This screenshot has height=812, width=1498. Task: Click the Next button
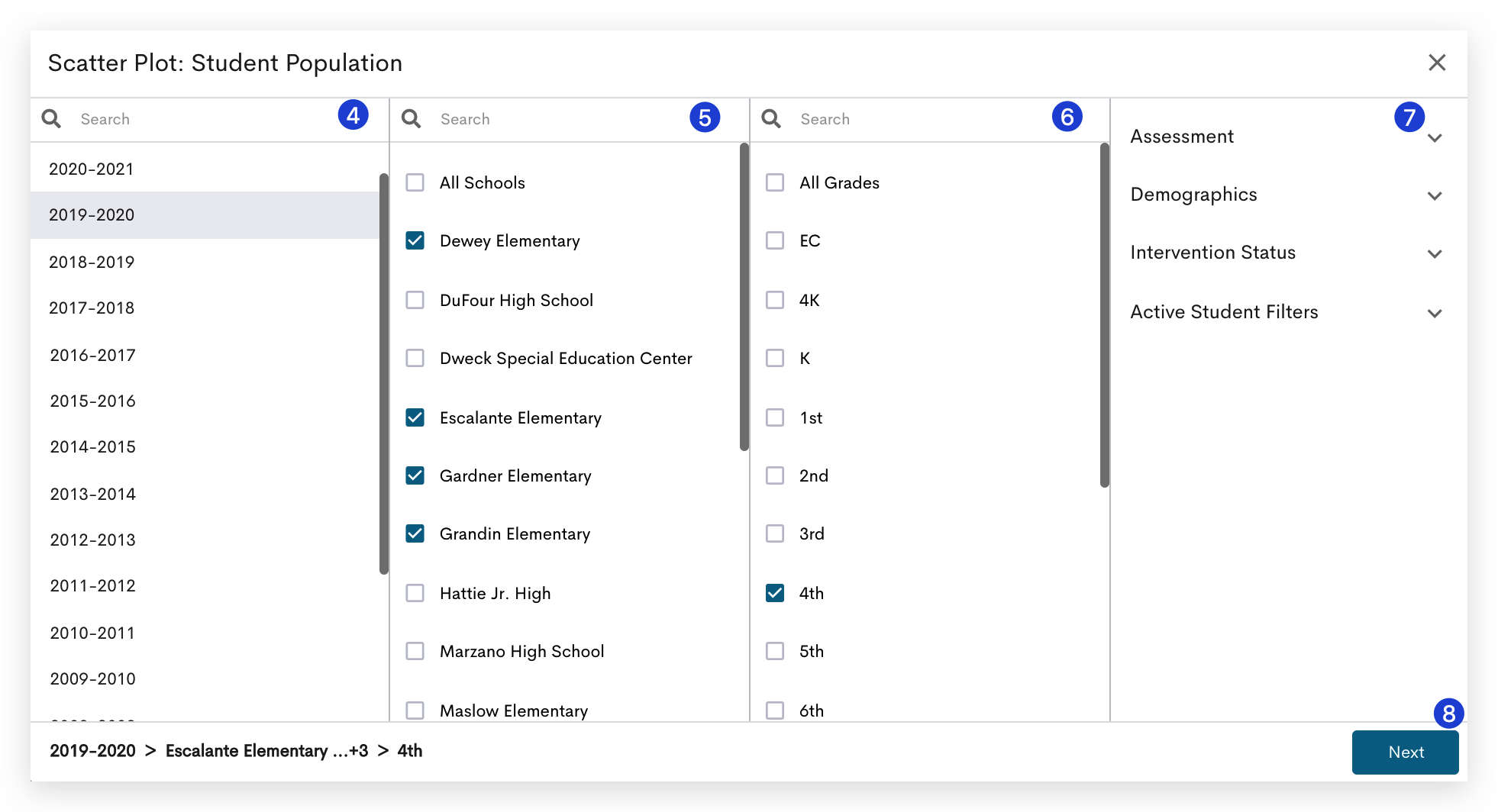pos(1405,752)
